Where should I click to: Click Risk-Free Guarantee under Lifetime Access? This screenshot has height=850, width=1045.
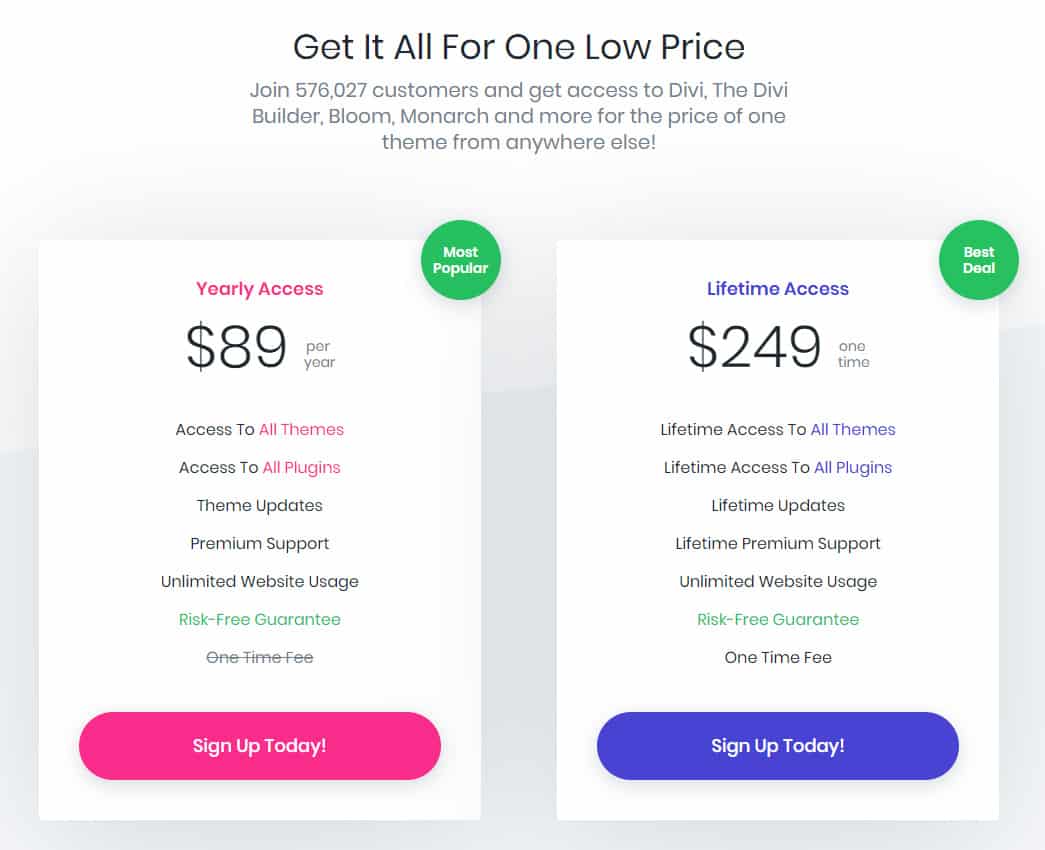[778, 619]
